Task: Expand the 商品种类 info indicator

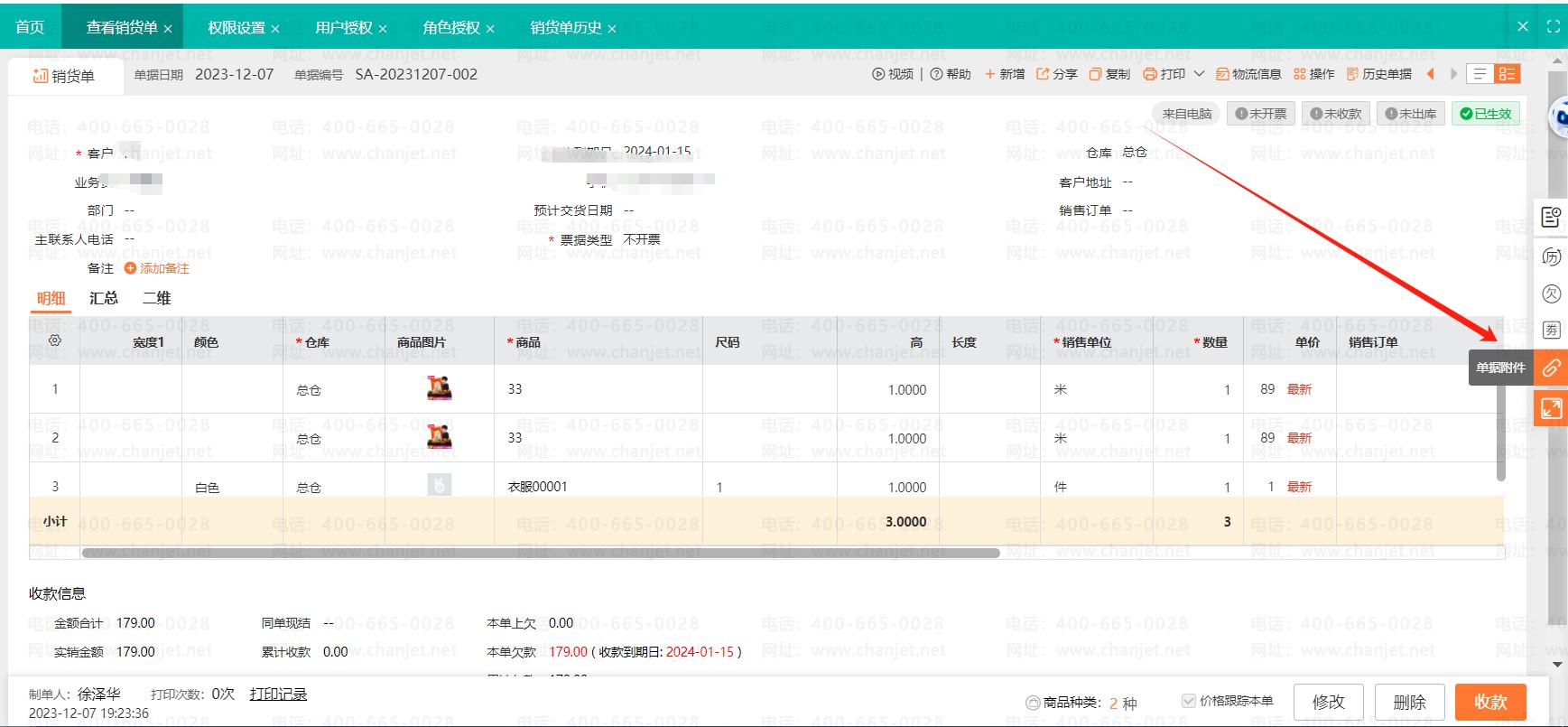Action: pos(1033,703)
